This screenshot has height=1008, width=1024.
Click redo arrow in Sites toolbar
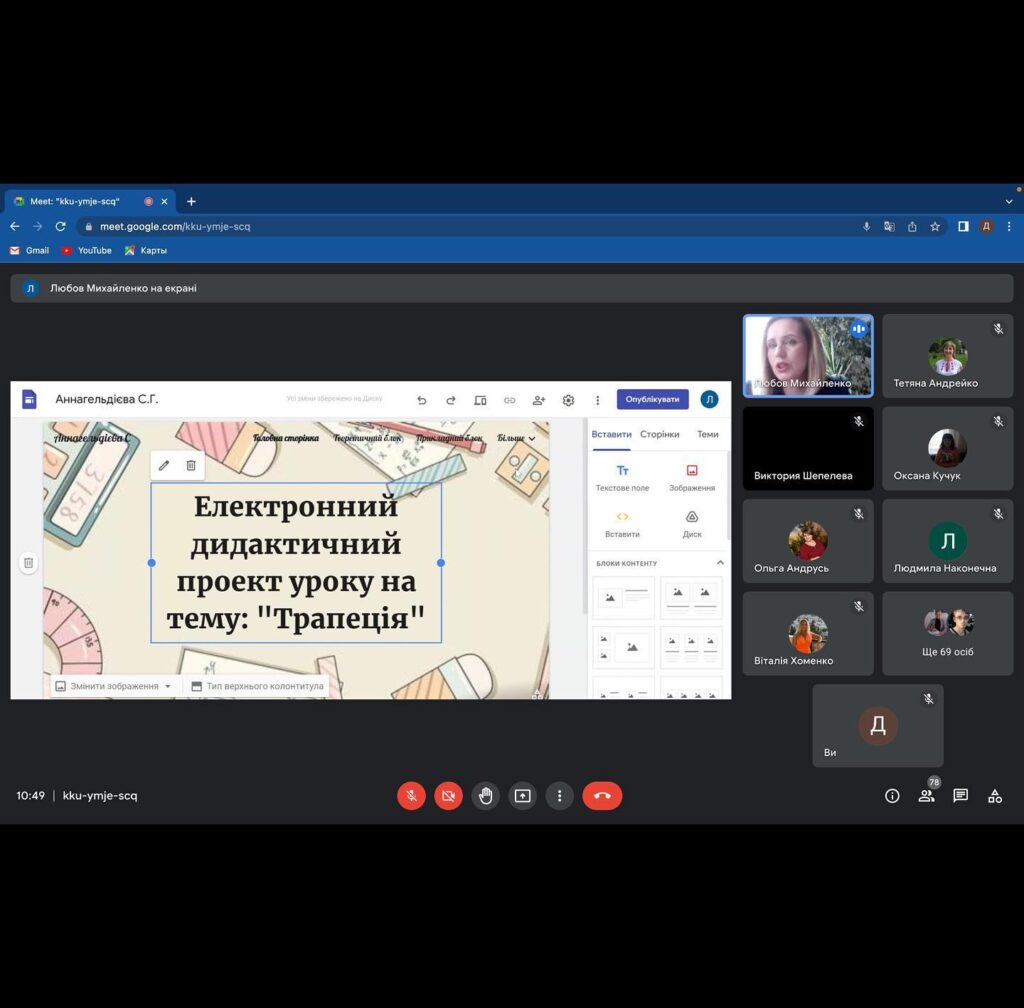[x=451, y=400]
